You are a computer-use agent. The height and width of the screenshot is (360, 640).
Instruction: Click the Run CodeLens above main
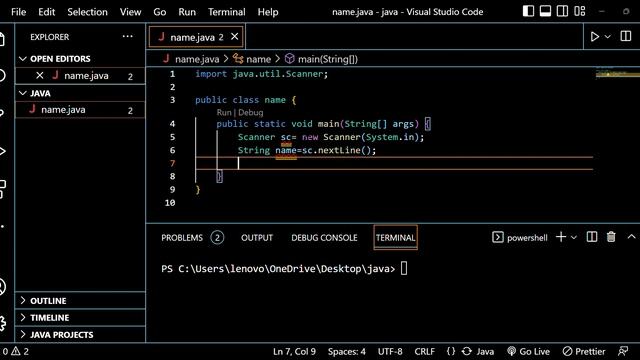[224, 112]
